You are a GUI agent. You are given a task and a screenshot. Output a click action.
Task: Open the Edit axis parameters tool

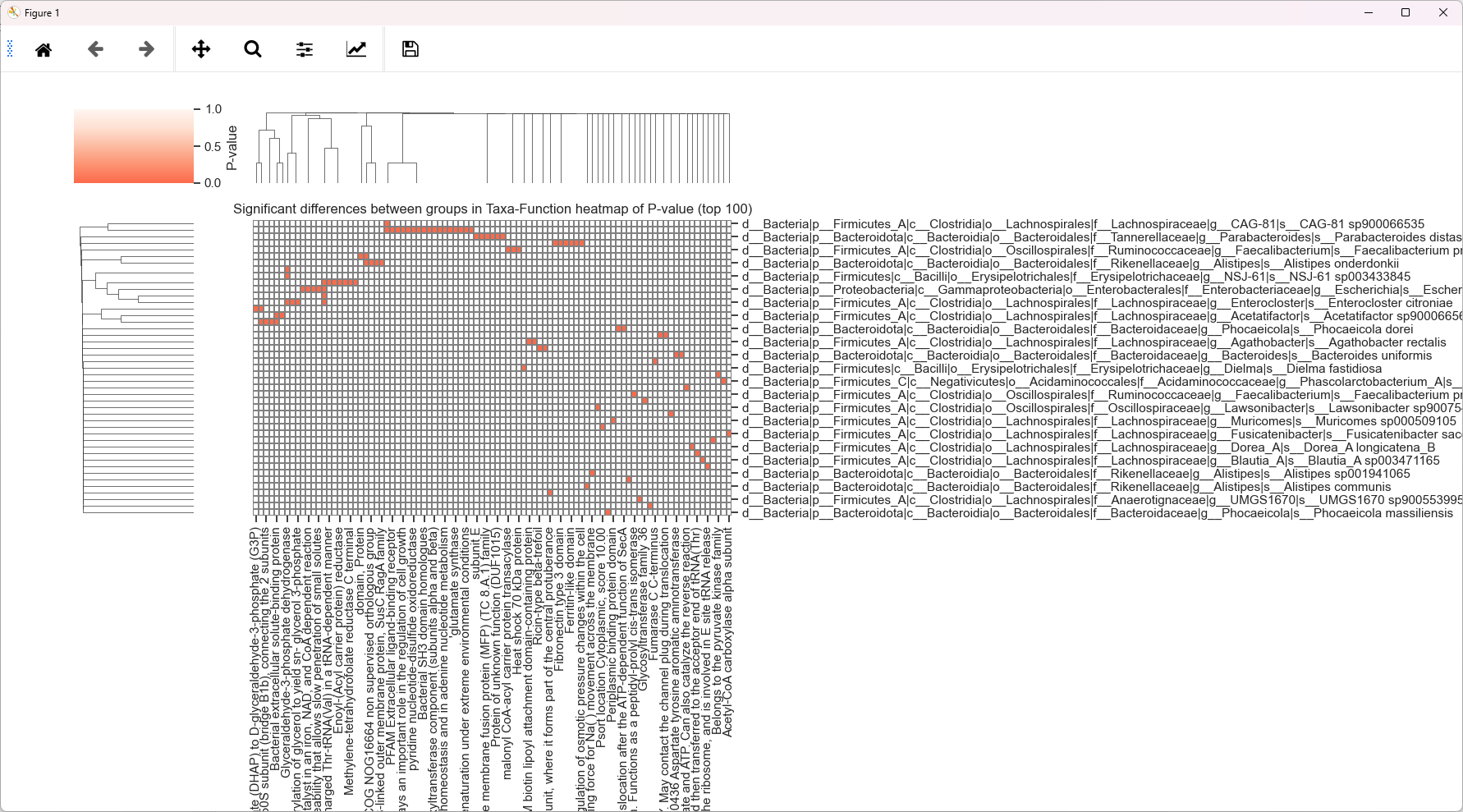[356, 49]
